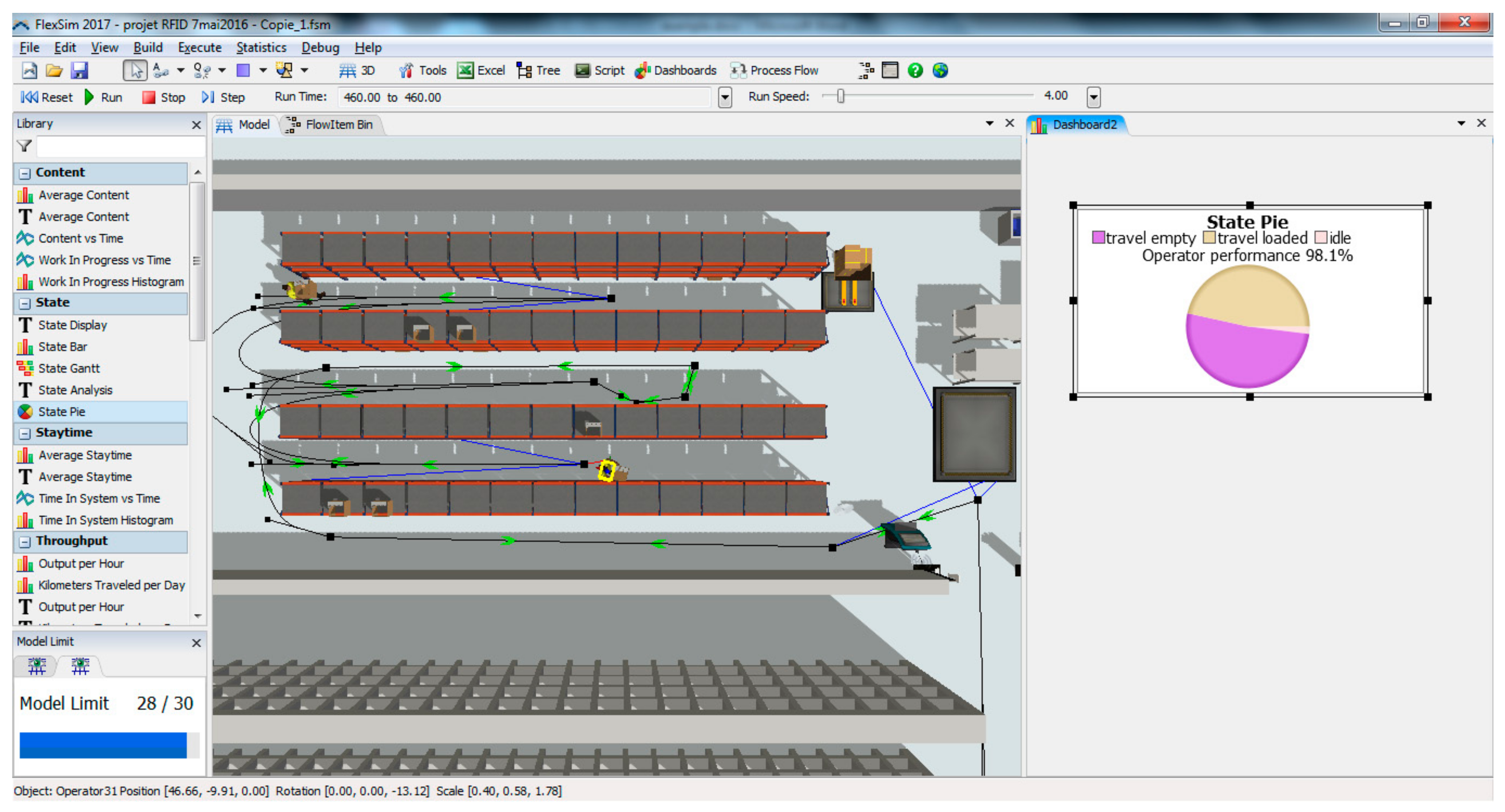This screenshot has width=1505, height=812.
Task: Click the Run Speed slider handle
Action: [x=840, y=96]
